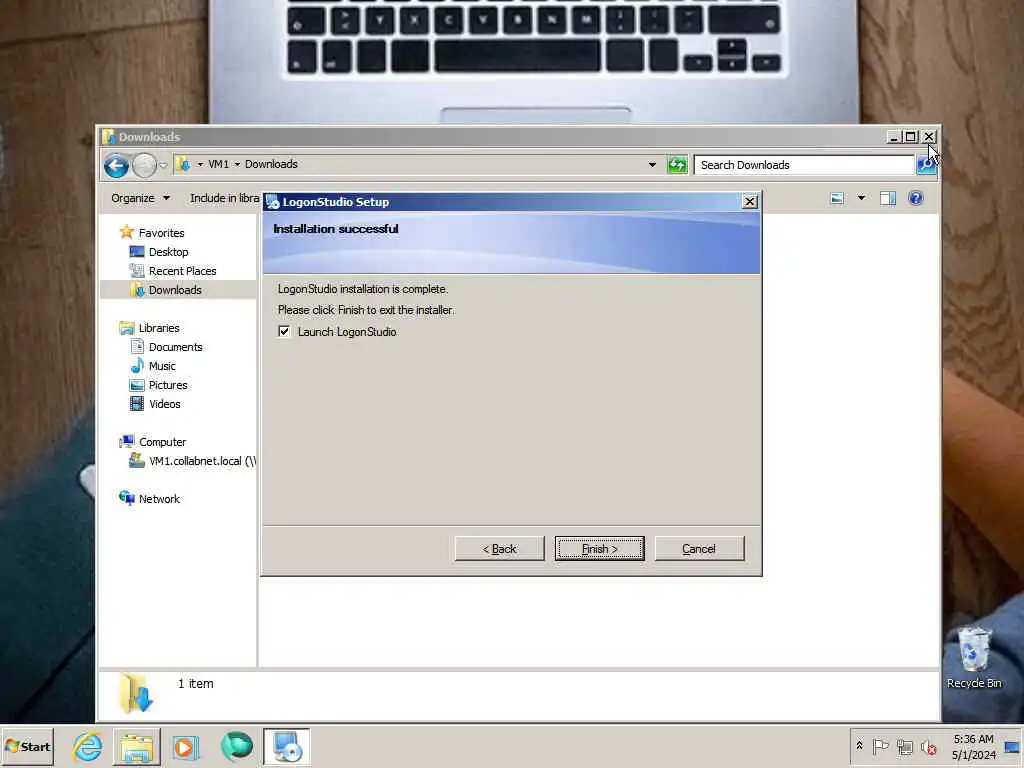Close the LogonStudio Setup dialog
Image resolution: width=1024 pixels, height=768 pixels.
[x=750, y=202]
